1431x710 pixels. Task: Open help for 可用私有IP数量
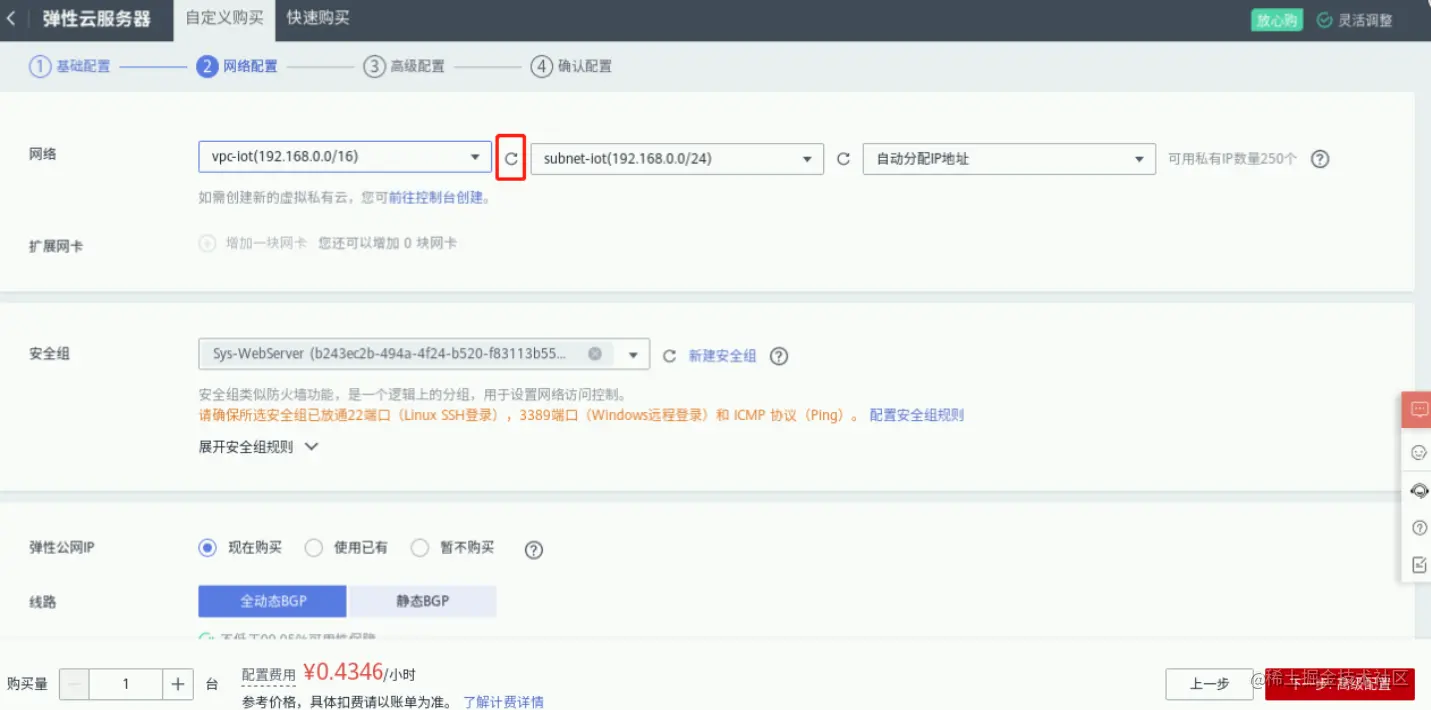[1320, 158]
